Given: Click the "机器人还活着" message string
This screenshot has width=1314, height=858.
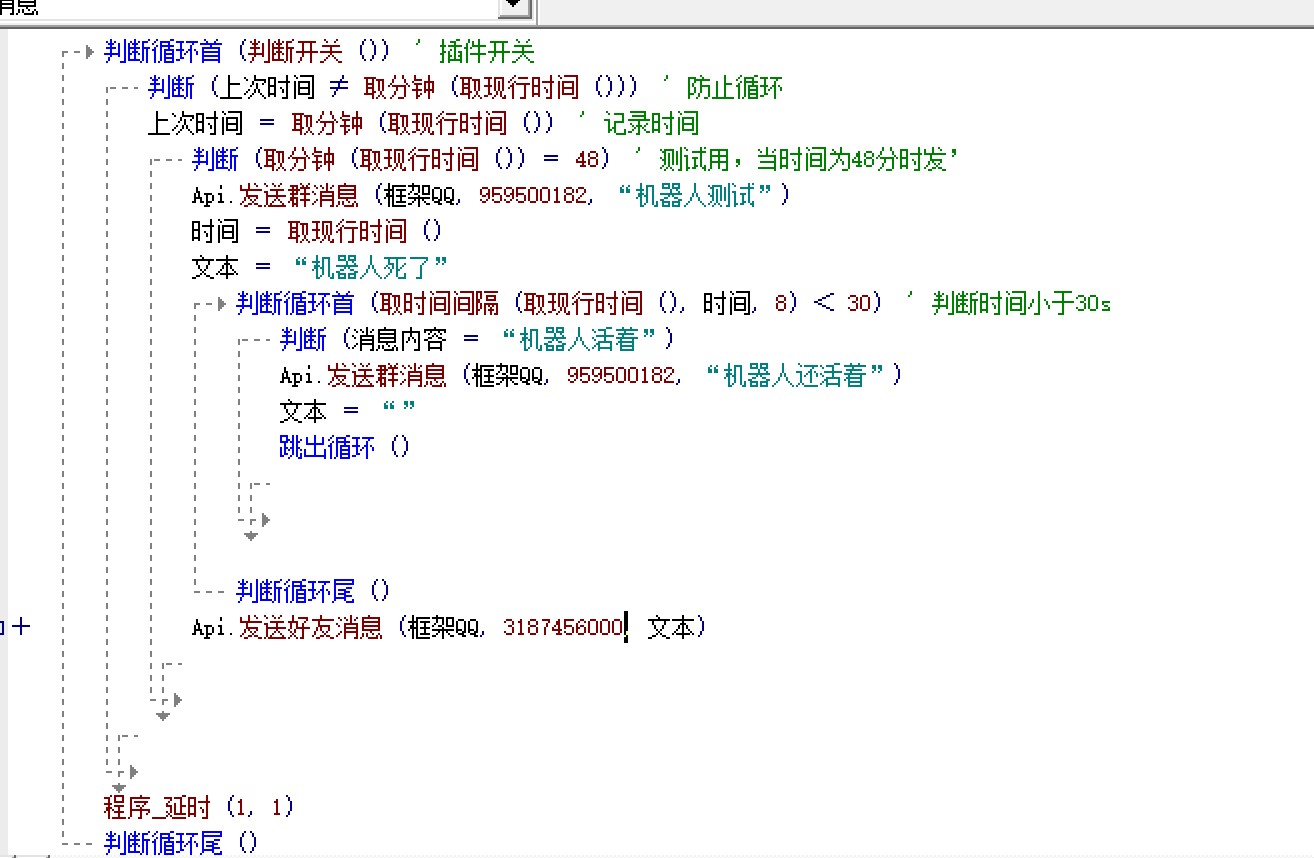Looking at the screenshot, I should [801, 375].
